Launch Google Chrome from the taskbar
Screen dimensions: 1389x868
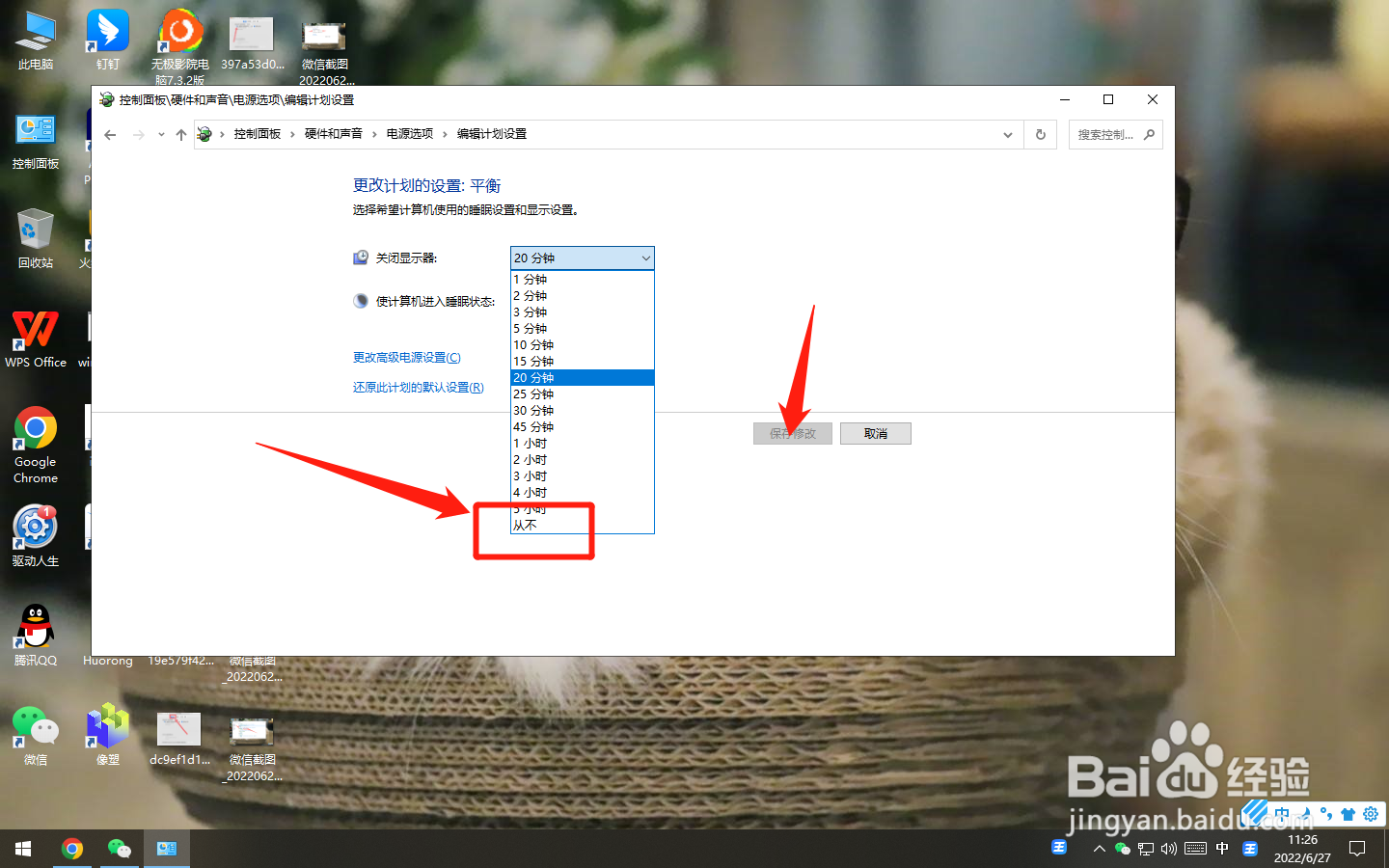tap(72, 849)
